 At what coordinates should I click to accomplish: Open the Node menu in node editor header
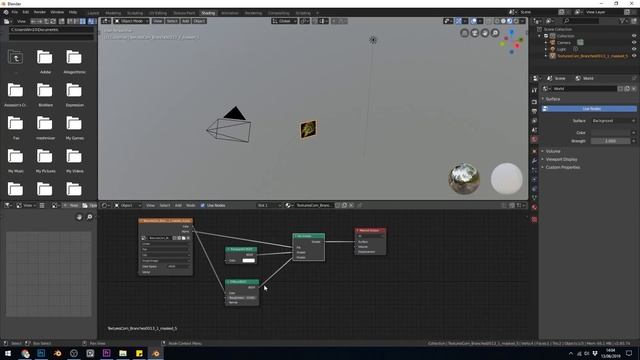click(191, 205)
